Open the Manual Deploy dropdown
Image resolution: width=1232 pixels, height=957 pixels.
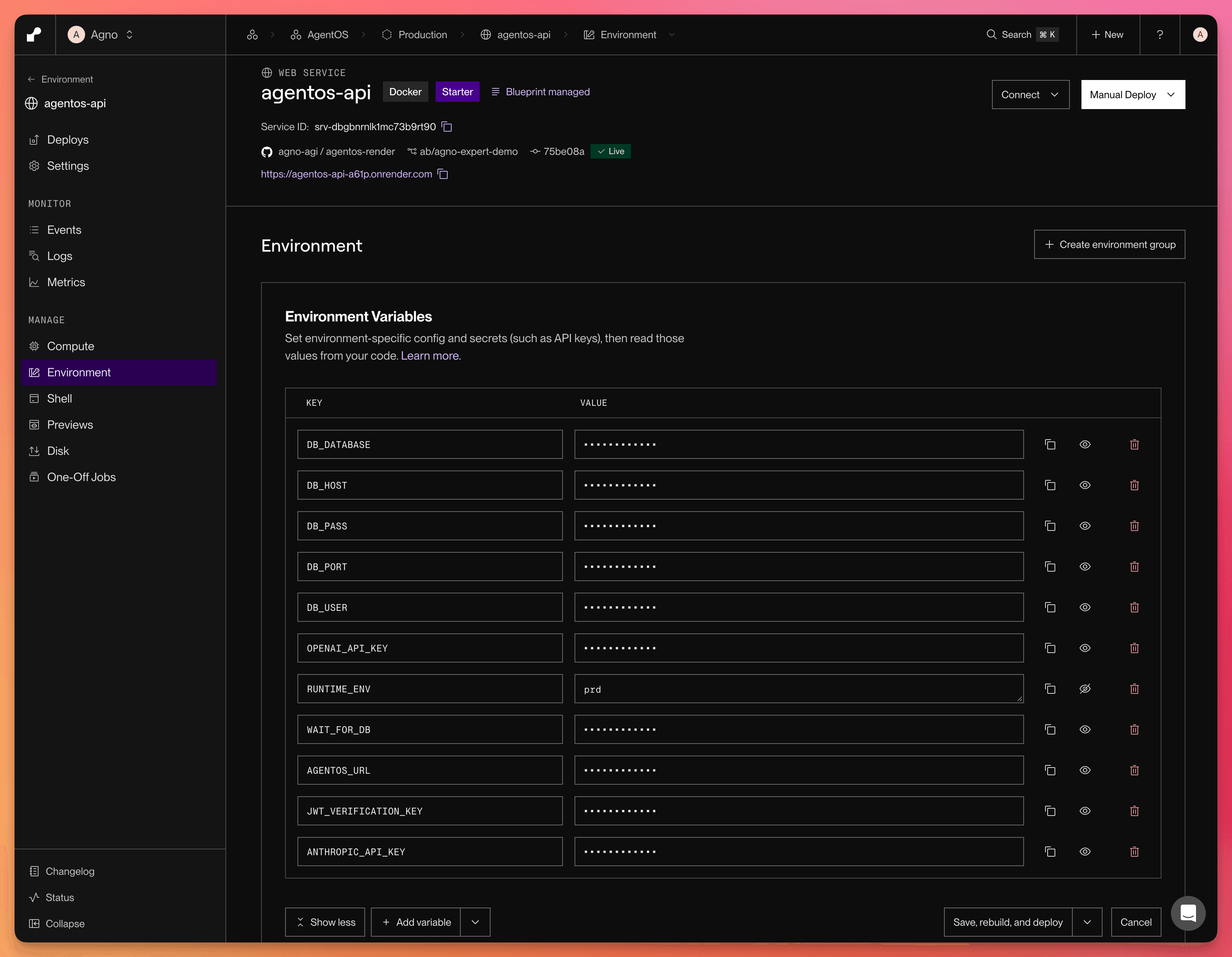1133,95
